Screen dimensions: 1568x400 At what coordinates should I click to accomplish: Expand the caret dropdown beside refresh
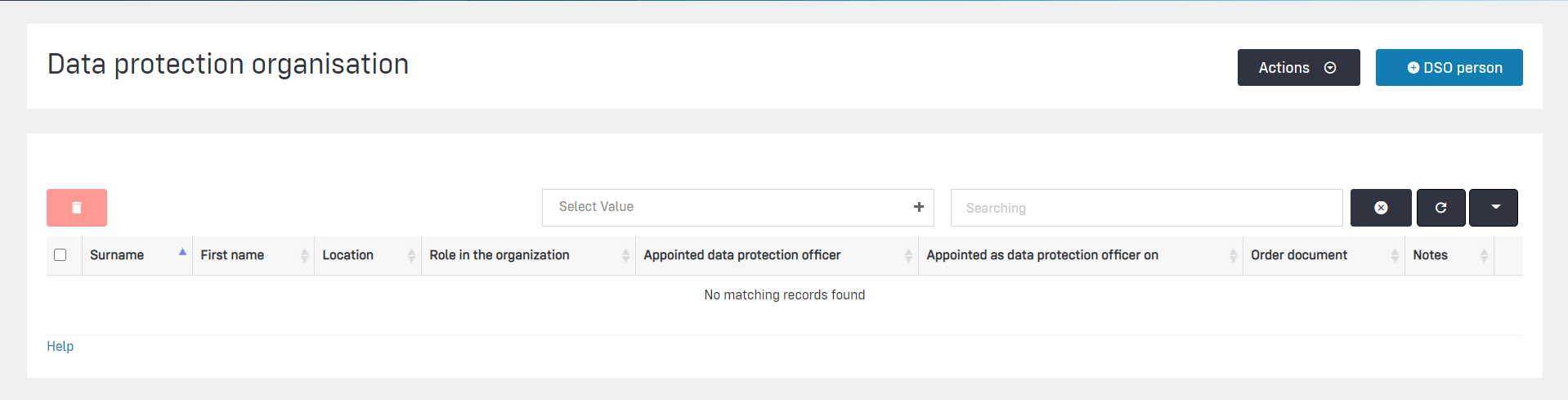click(x=1494, y=208)
